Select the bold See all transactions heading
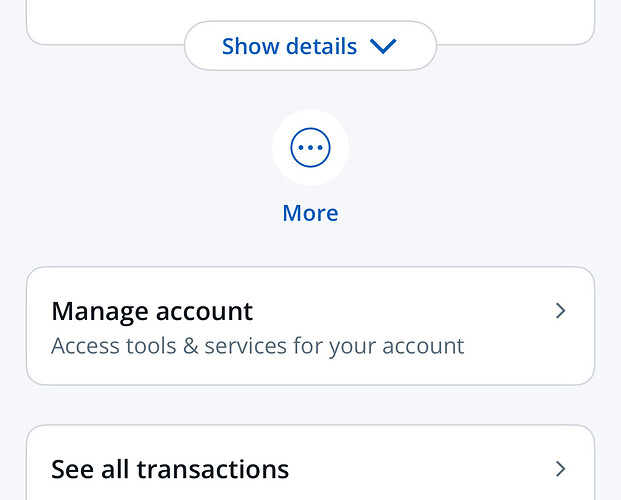This screenshot has width=621, height=500. point(170,468)
